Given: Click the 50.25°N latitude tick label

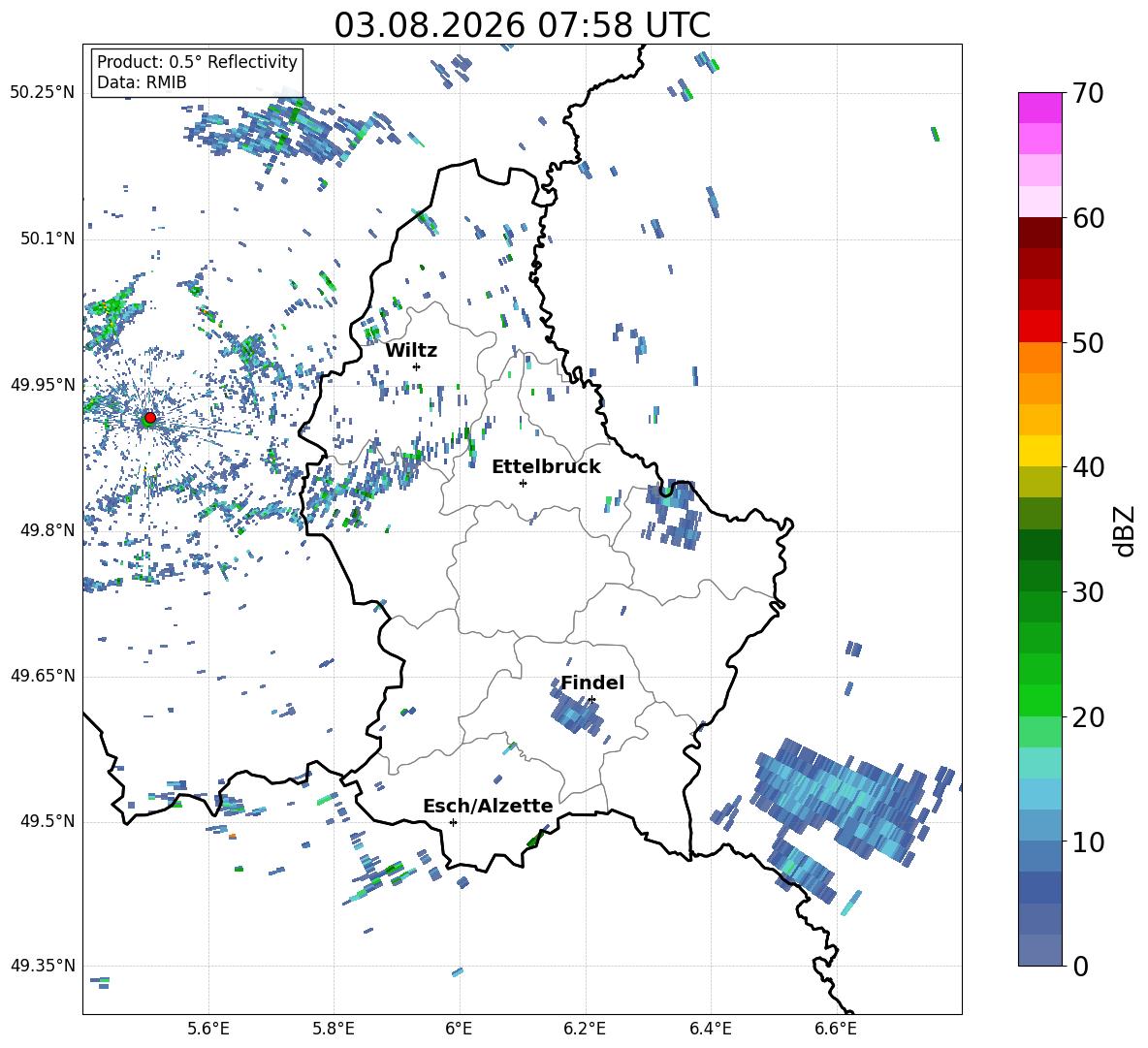Looking at the screenshot, I should click(43, 93).
